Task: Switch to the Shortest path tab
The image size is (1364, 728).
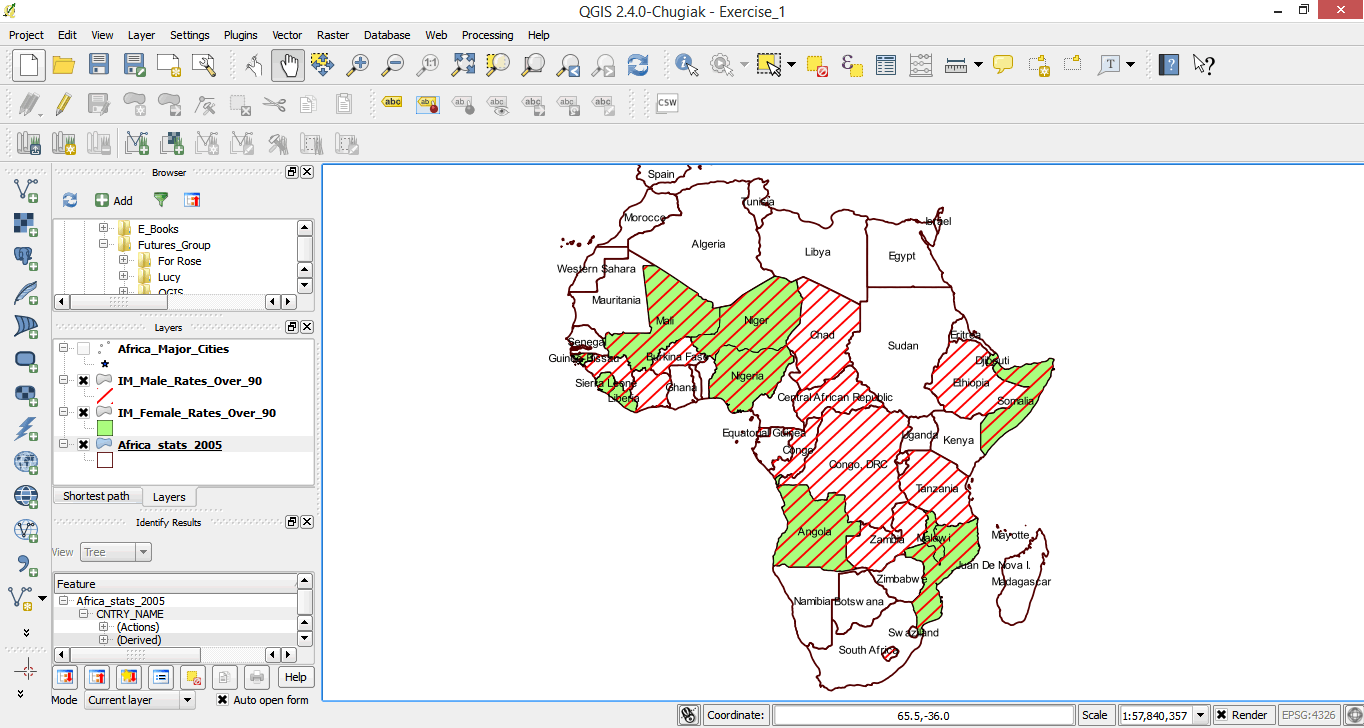Action: point(96,496)
